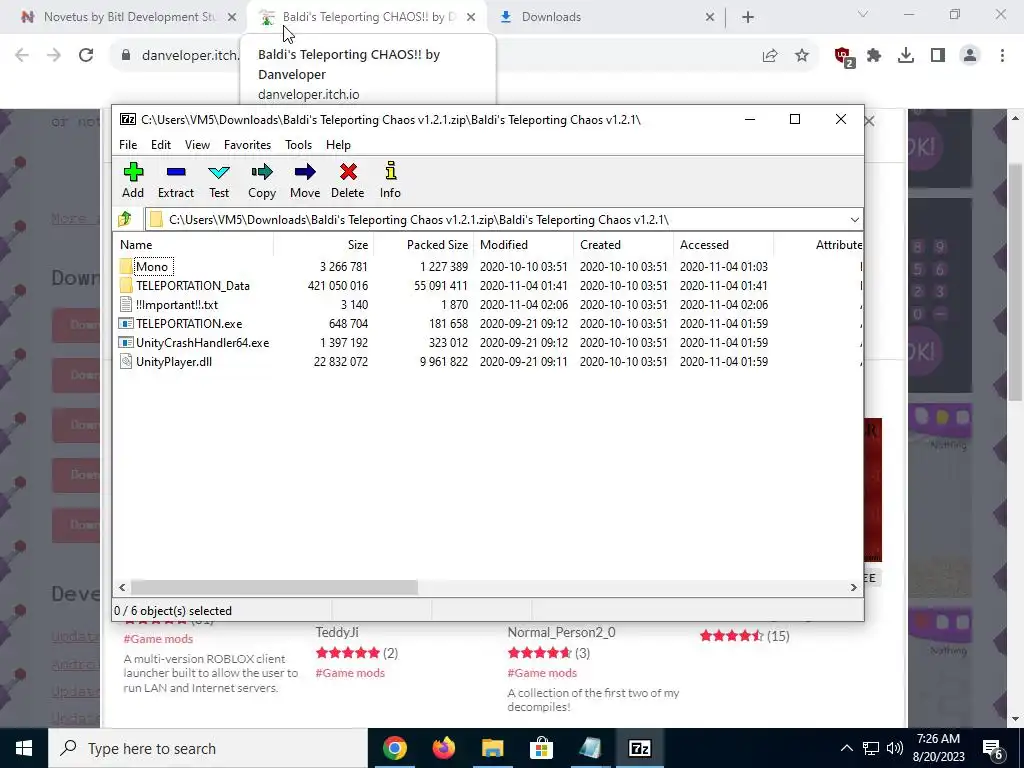
Task: Click the taskbar search box
Action: point(208,748)
